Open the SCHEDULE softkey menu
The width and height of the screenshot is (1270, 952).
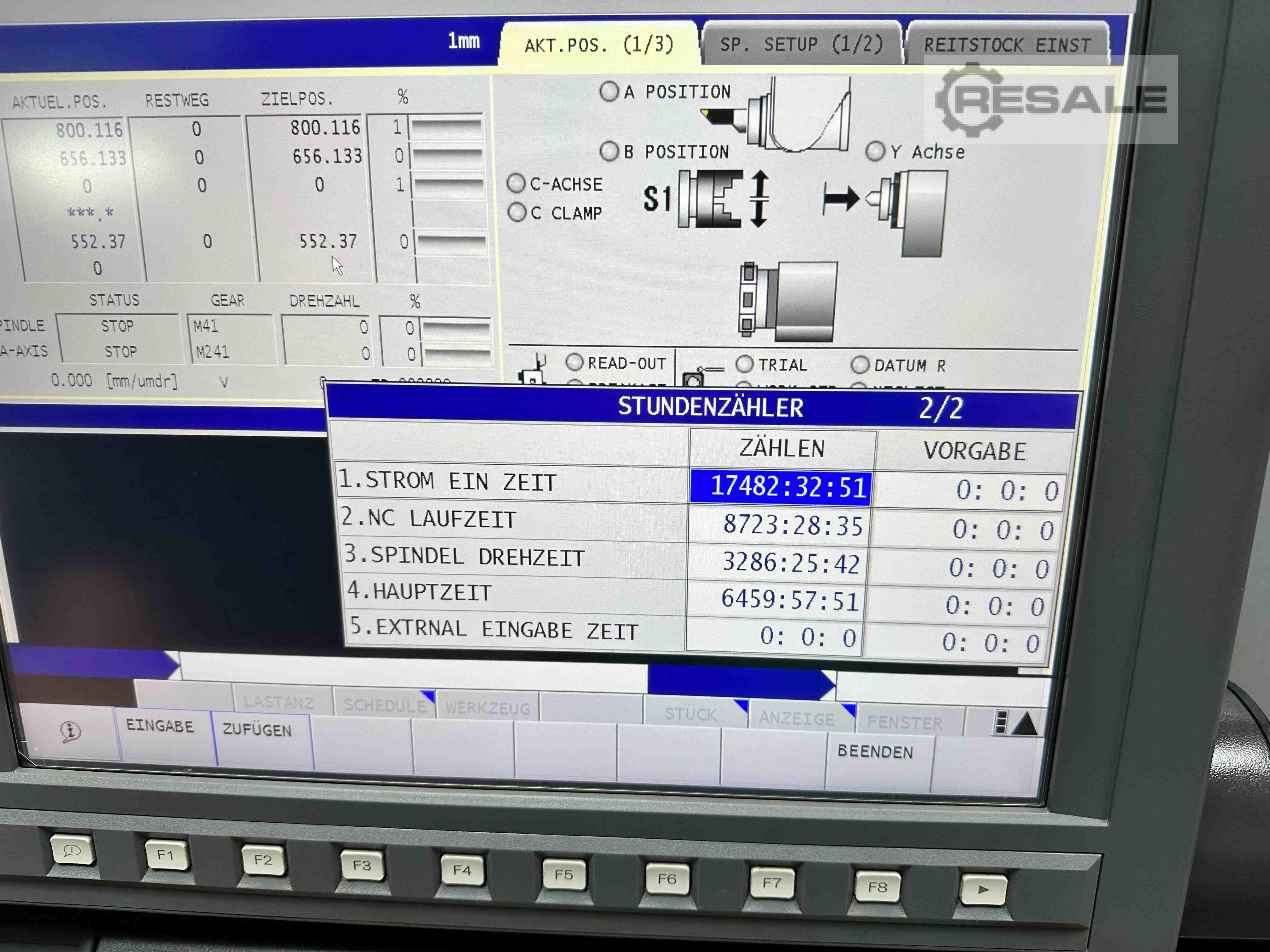point(385,705)
